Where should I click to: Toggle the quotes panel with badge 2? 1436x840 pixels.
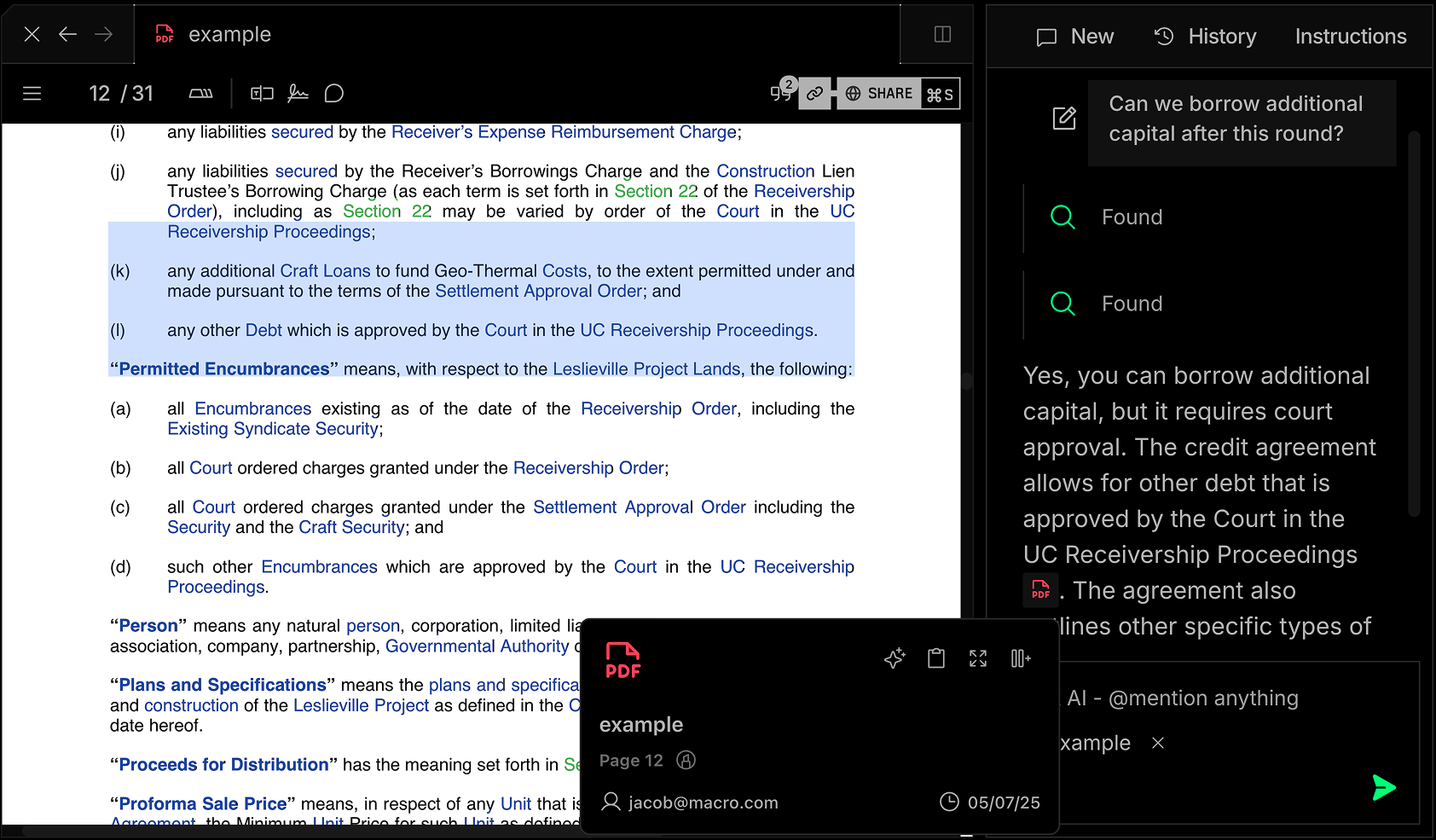point(781,92)
